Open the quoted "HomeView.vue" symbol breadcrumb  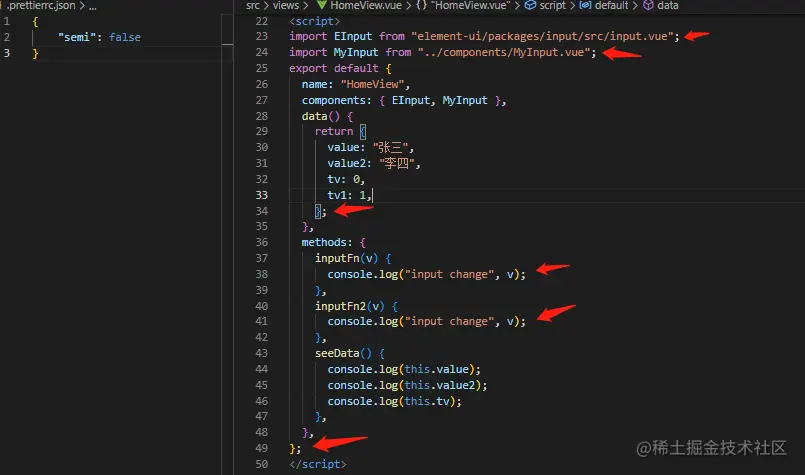pyautogui.click(x=470, y=5)
